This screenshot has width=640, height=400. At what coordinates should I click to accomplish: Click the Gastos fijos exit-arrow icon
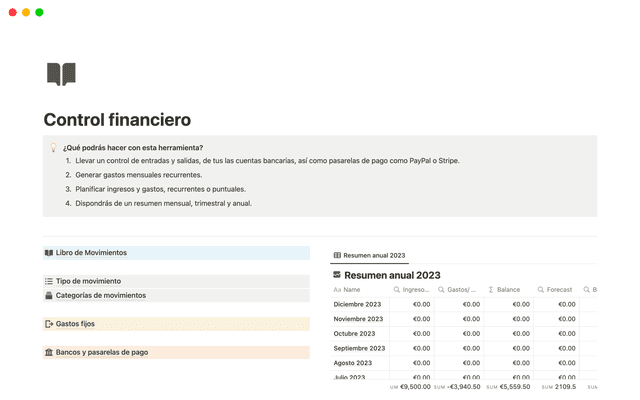49,324
